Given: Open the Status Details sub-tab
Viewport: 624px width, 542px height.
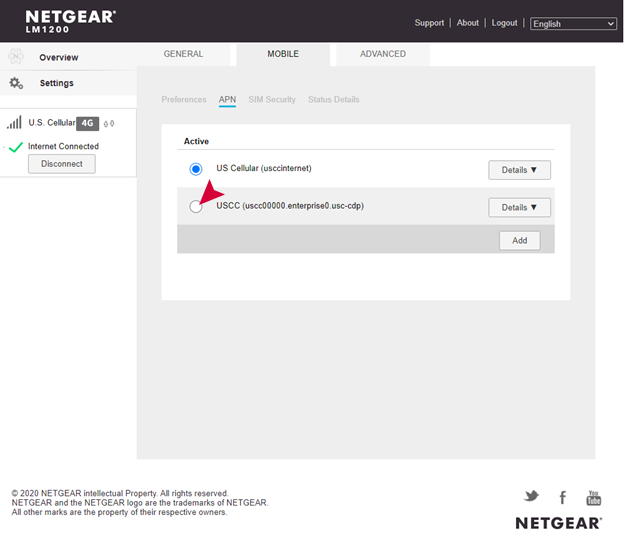Looking at the screenshot, I should click(x=333, y=99).
